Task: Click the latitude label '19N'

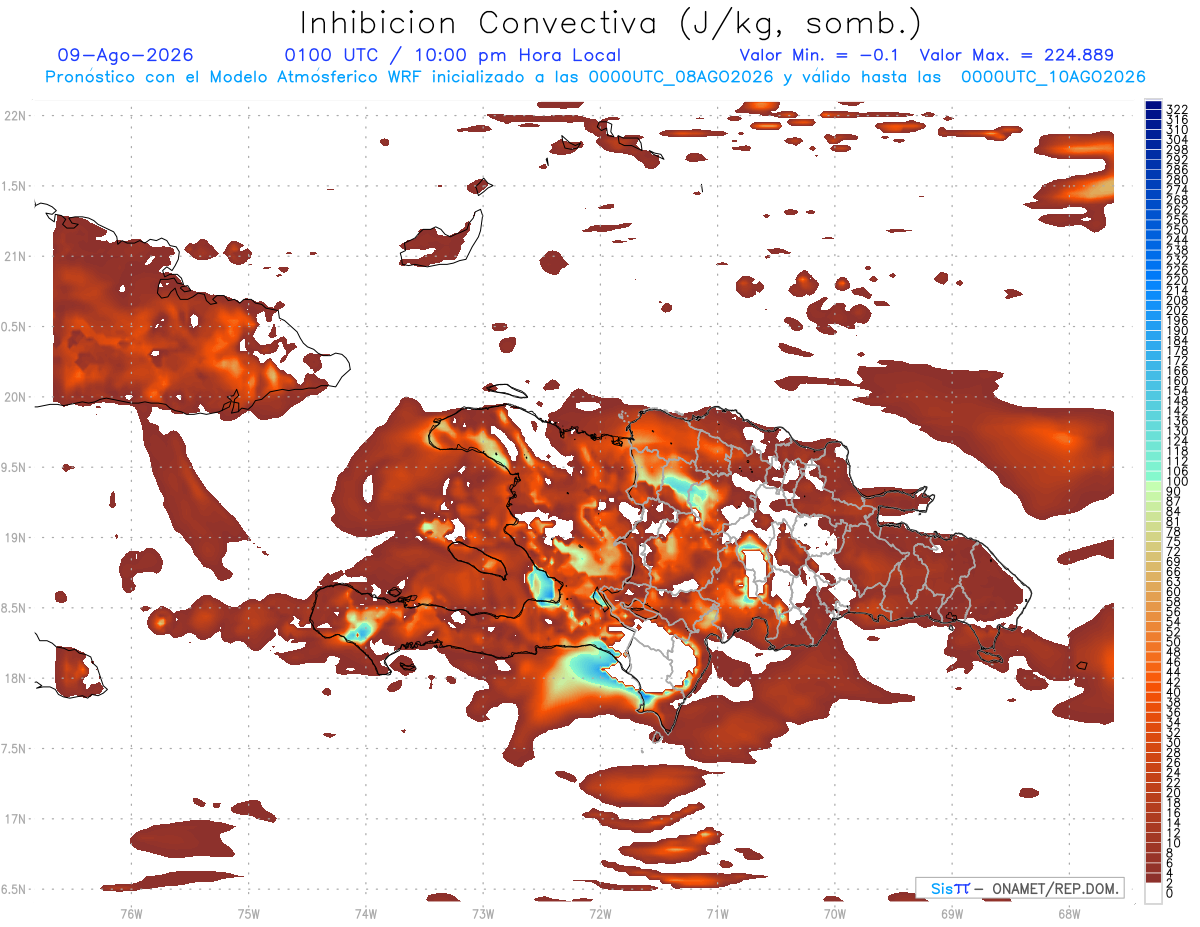Action: coord(14,538)
